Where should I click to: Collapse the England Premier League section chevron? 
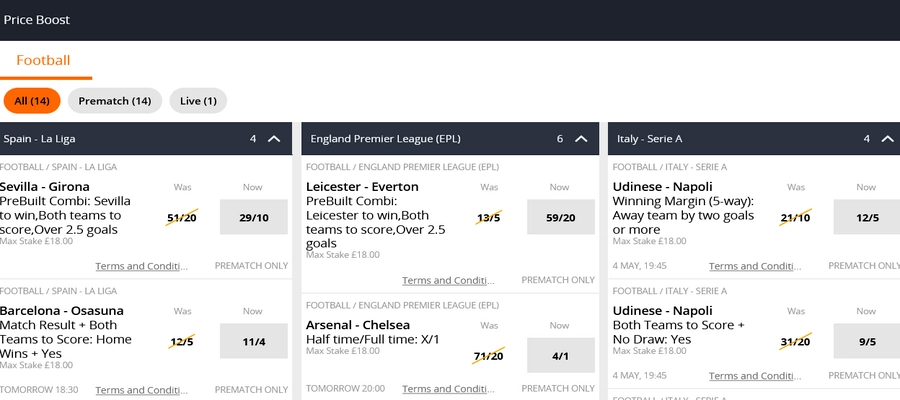click(x=581, y=139)
